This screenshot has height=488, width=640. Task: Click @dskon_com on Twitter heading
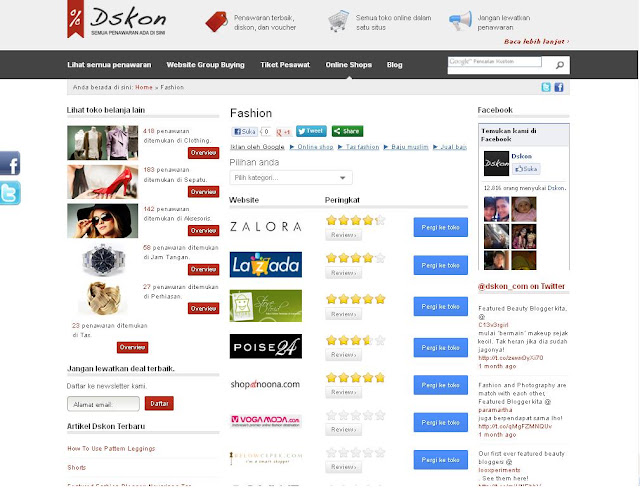521,286
